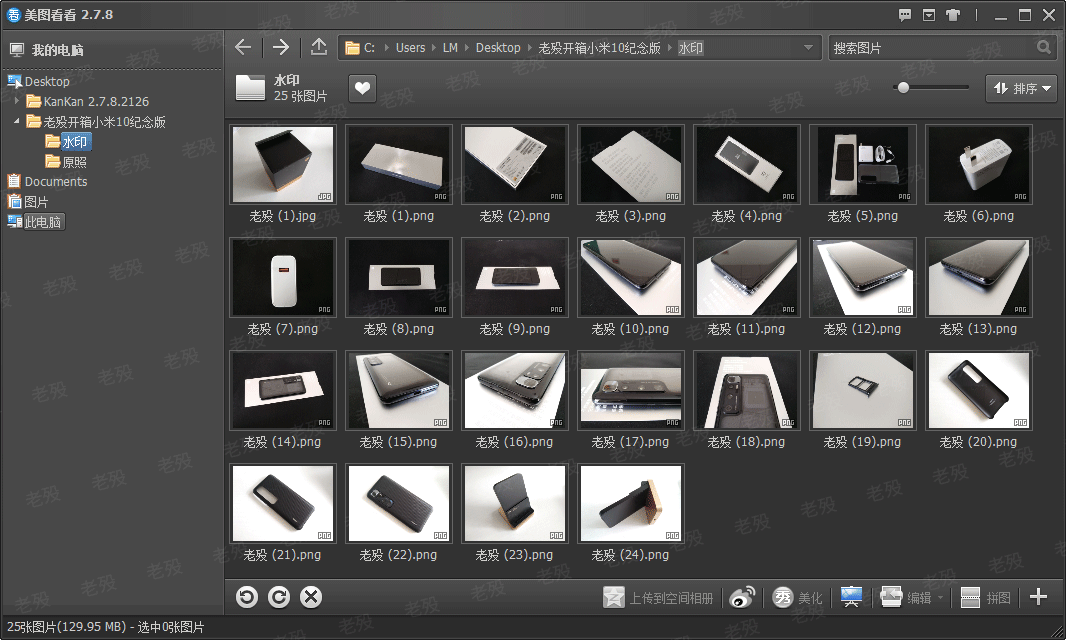Select the 原照 folder

tap(75, 162)
